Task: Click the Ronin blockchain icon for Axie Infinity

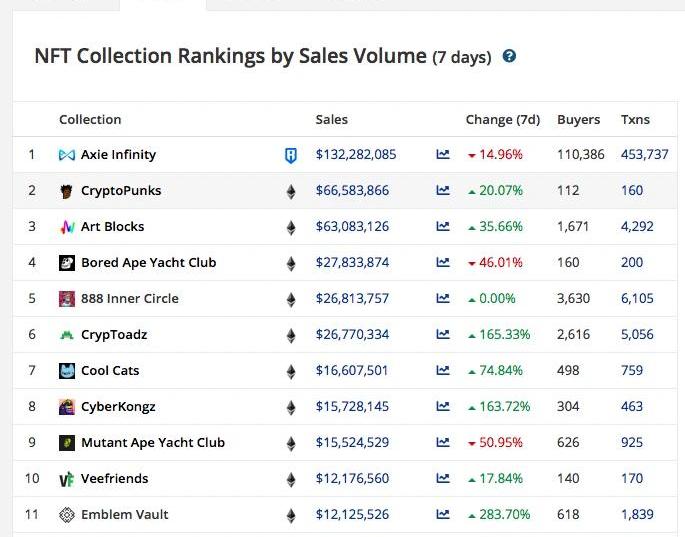Action: [x=291, y=155]
